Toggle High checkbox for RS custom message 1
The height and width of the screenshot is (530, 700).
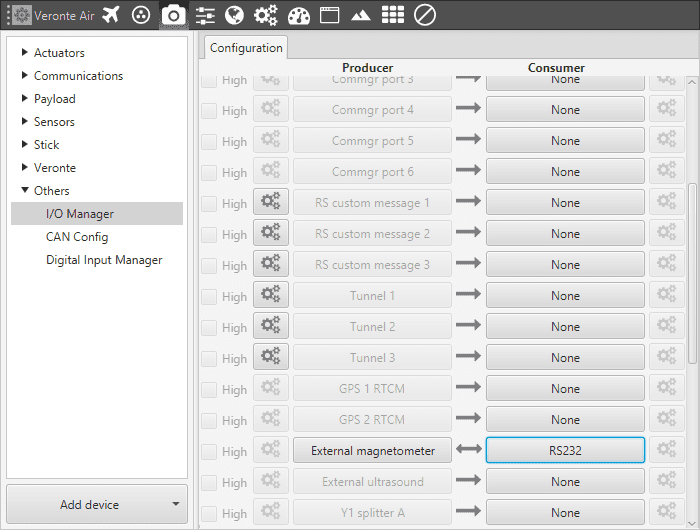click(x=209, y=204)
